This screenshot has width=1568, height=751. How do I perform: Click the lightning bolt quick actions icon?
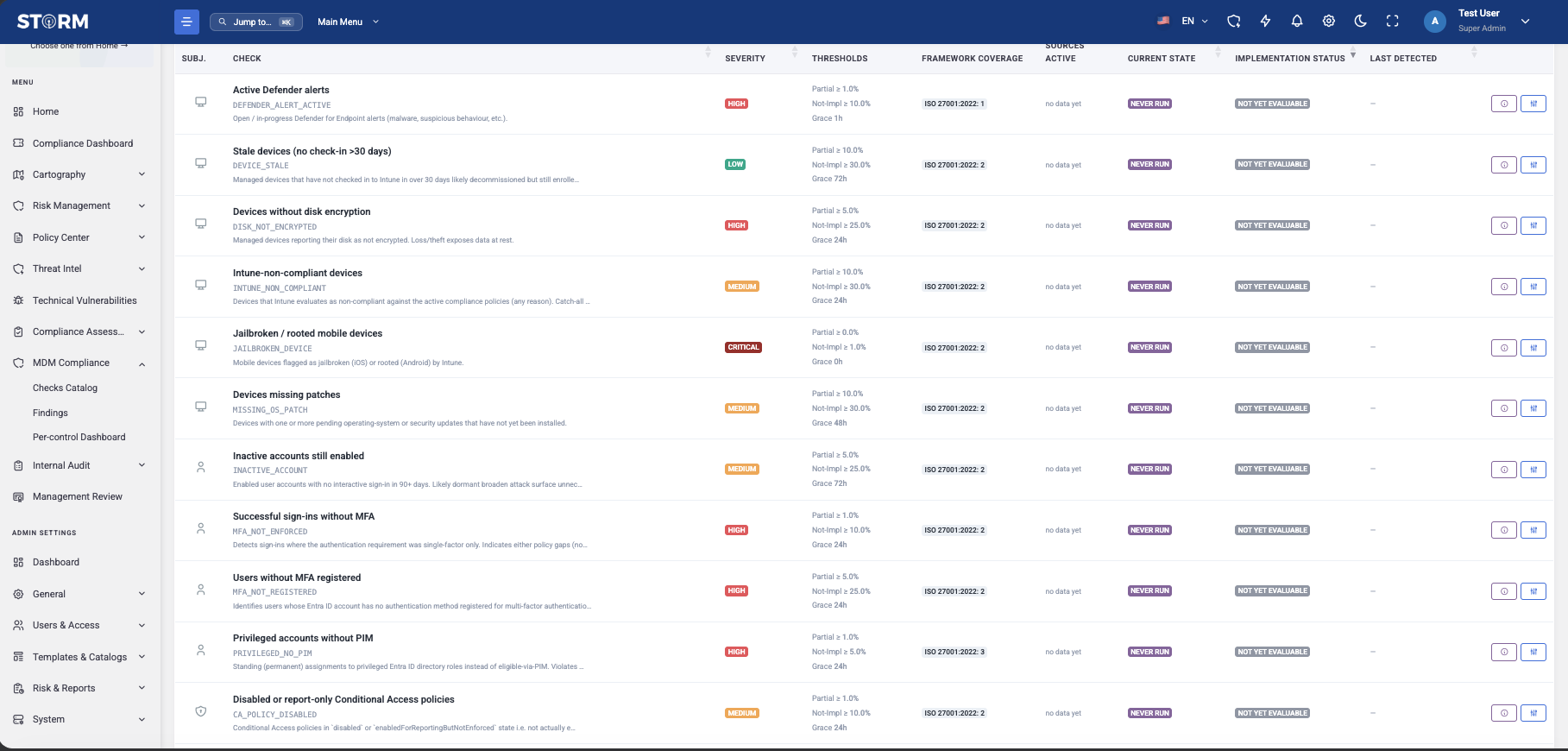pos(1265,22)
